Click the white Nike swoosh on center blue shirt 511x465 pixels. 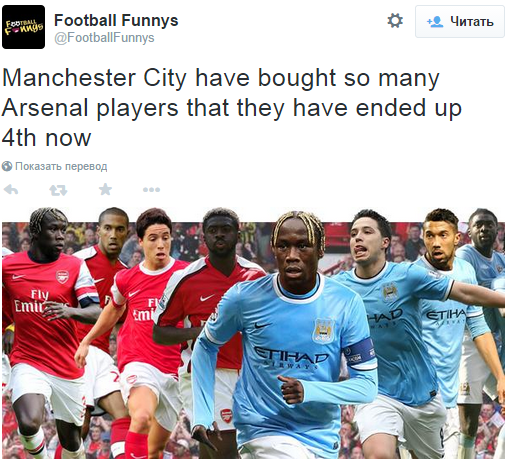coord(262,325)
